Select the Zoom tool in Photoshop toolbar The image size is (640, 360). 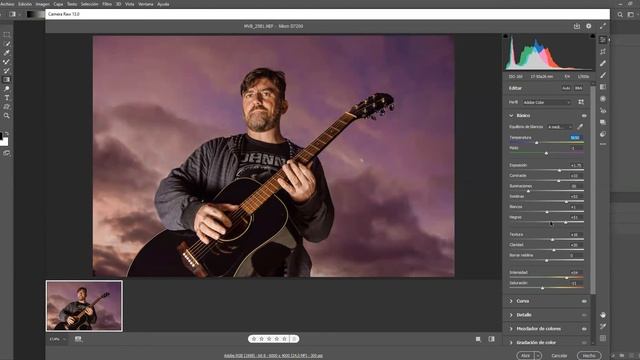(7, 116)
